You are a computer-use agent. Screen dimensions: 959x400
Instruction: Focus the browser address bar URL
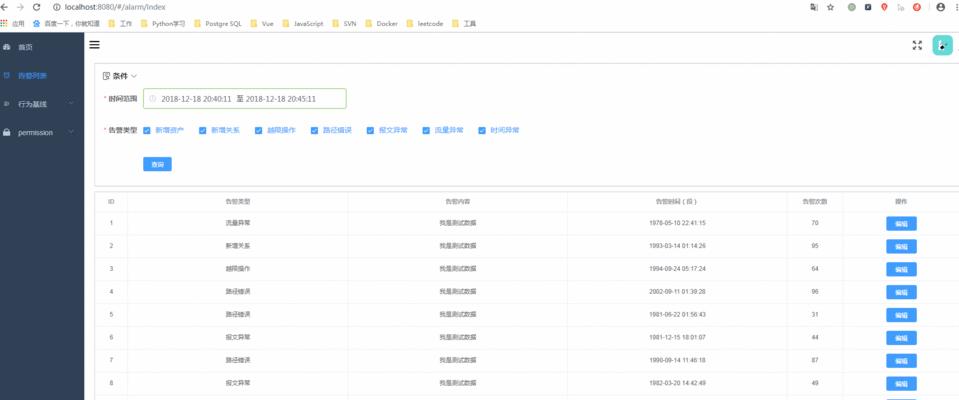click(115, 7)
